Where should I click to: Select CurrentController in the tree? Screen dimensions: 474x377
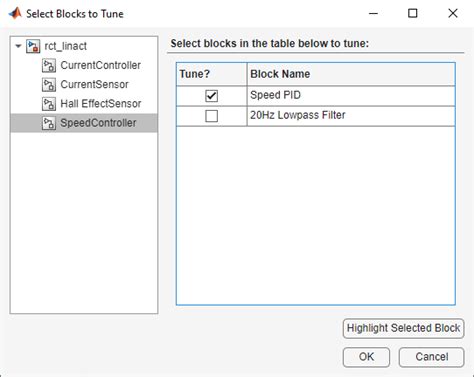pyautogui.click(x=100, y=65)
